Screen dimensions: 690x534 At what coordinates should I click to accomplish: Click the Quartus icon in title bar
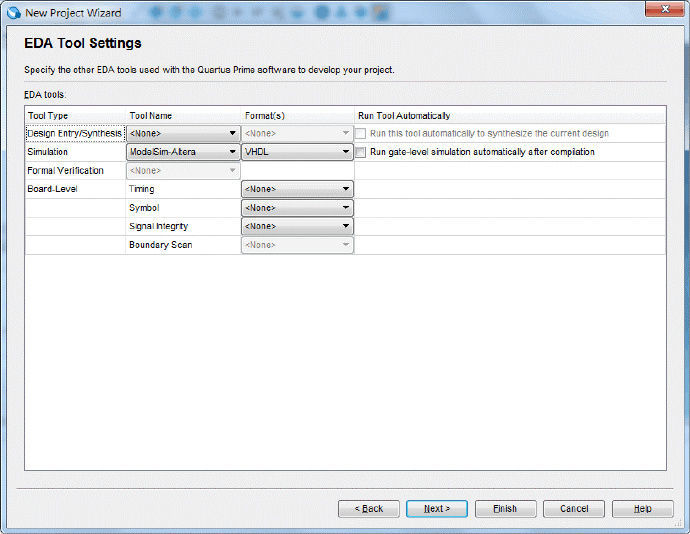(14, 13)
